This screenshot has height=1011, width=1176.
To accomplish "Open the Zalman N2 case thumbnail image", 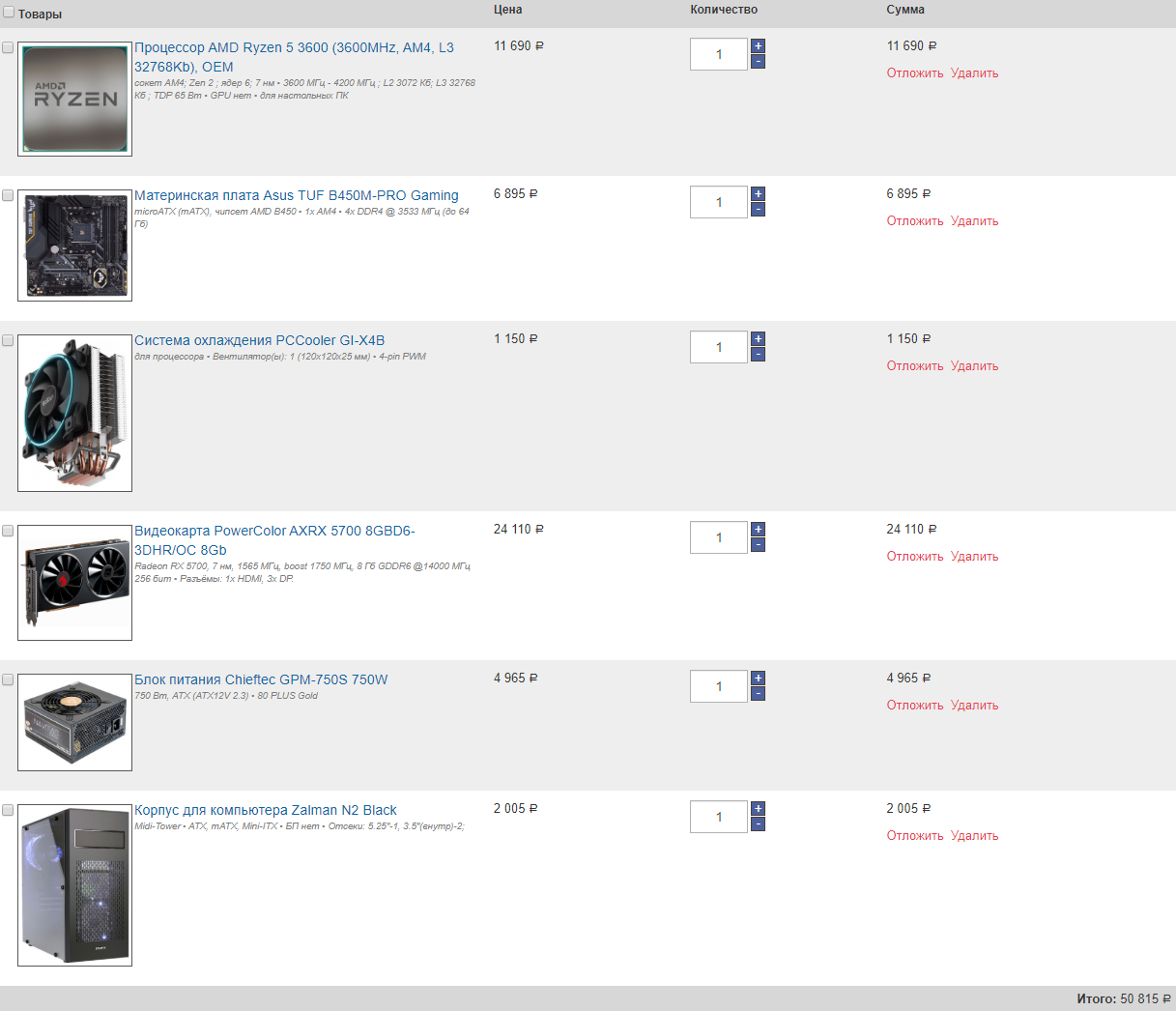I will coord(74,885).
